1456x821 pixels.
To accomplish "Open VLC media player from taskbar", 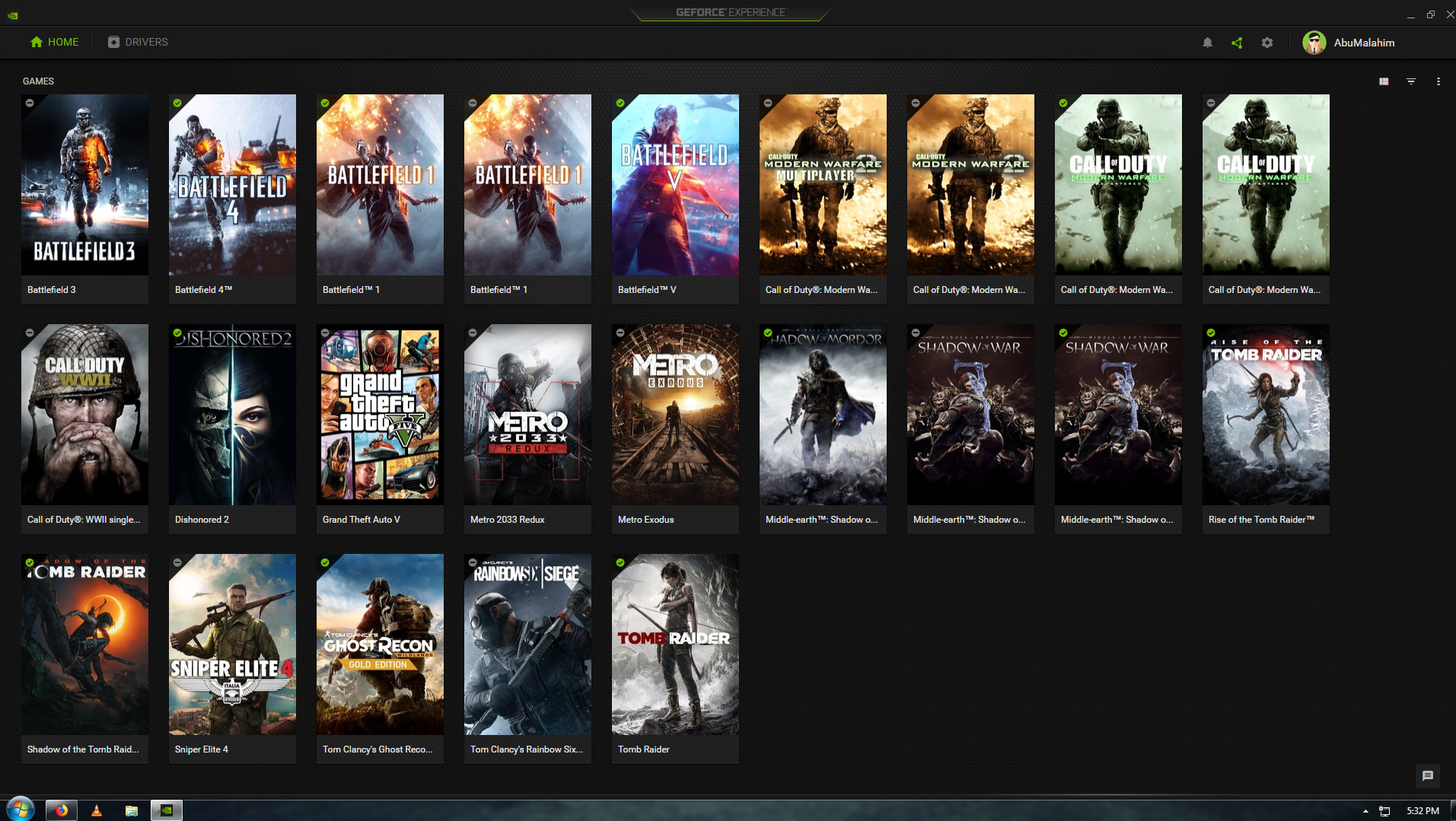I will 97,810.
